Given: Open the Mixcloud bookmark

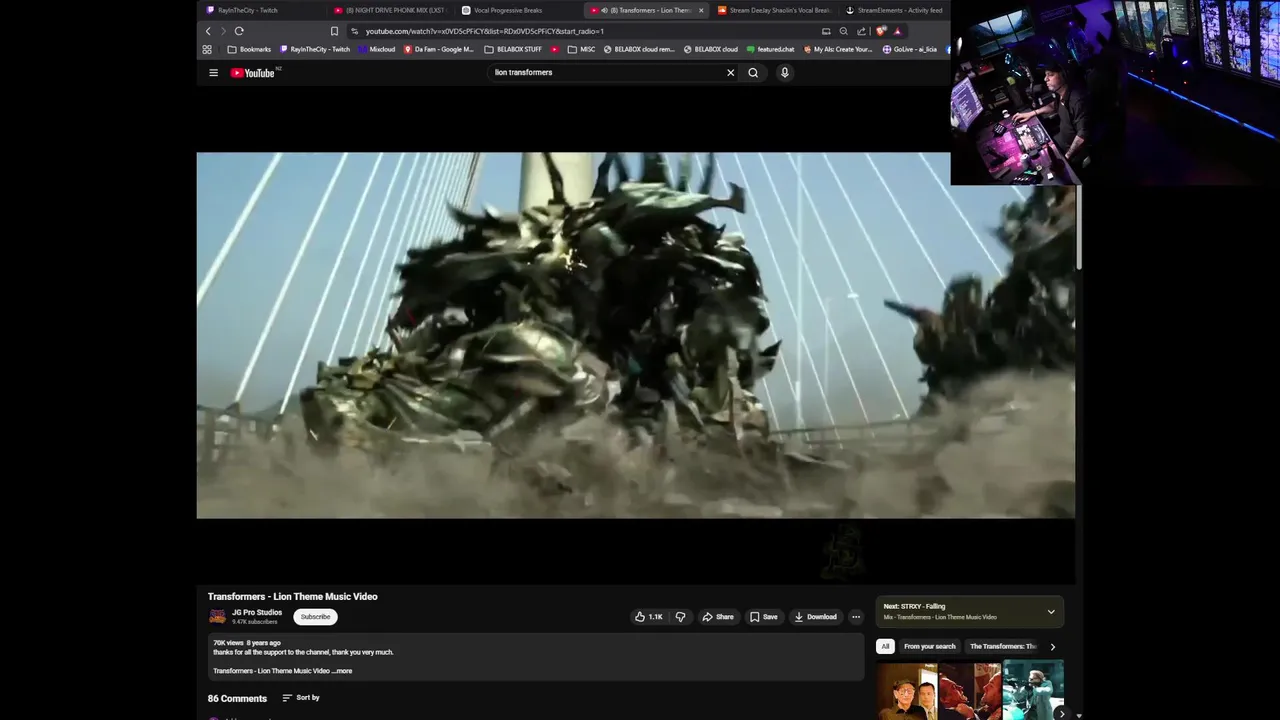Looking at the screenshot, I should (377, 49).
